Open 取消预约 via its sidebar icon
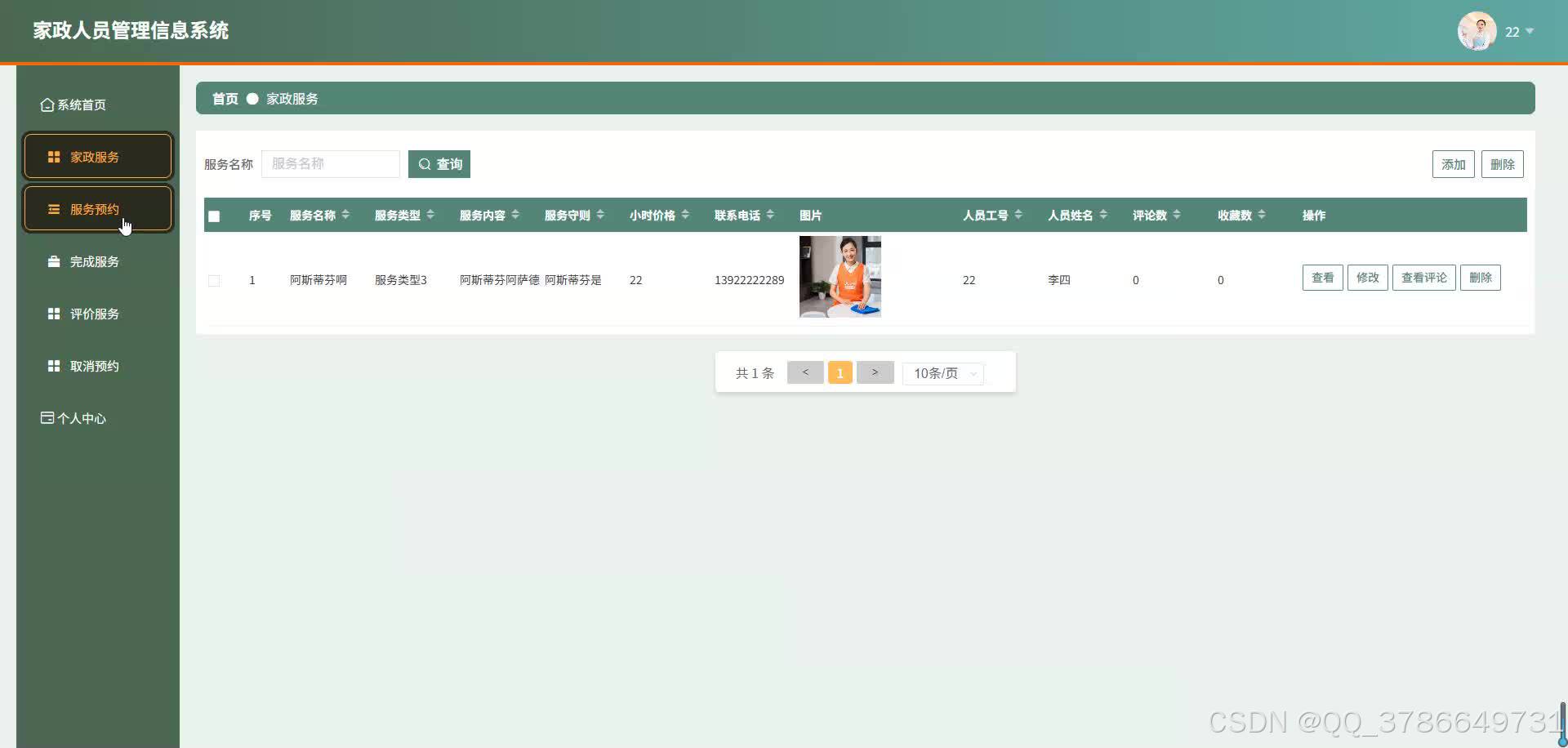The image size is (1568, 748). coord(53,365)
